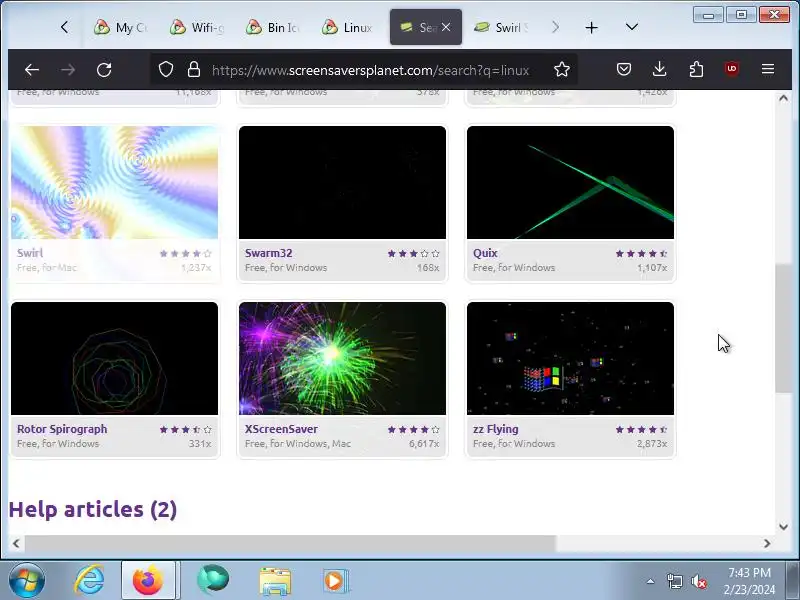Image resolution: width=800 pixels, height=600 pixels.
Task: Click the horizontal scrollbar right arrow
Action: (x=767, y=543)
